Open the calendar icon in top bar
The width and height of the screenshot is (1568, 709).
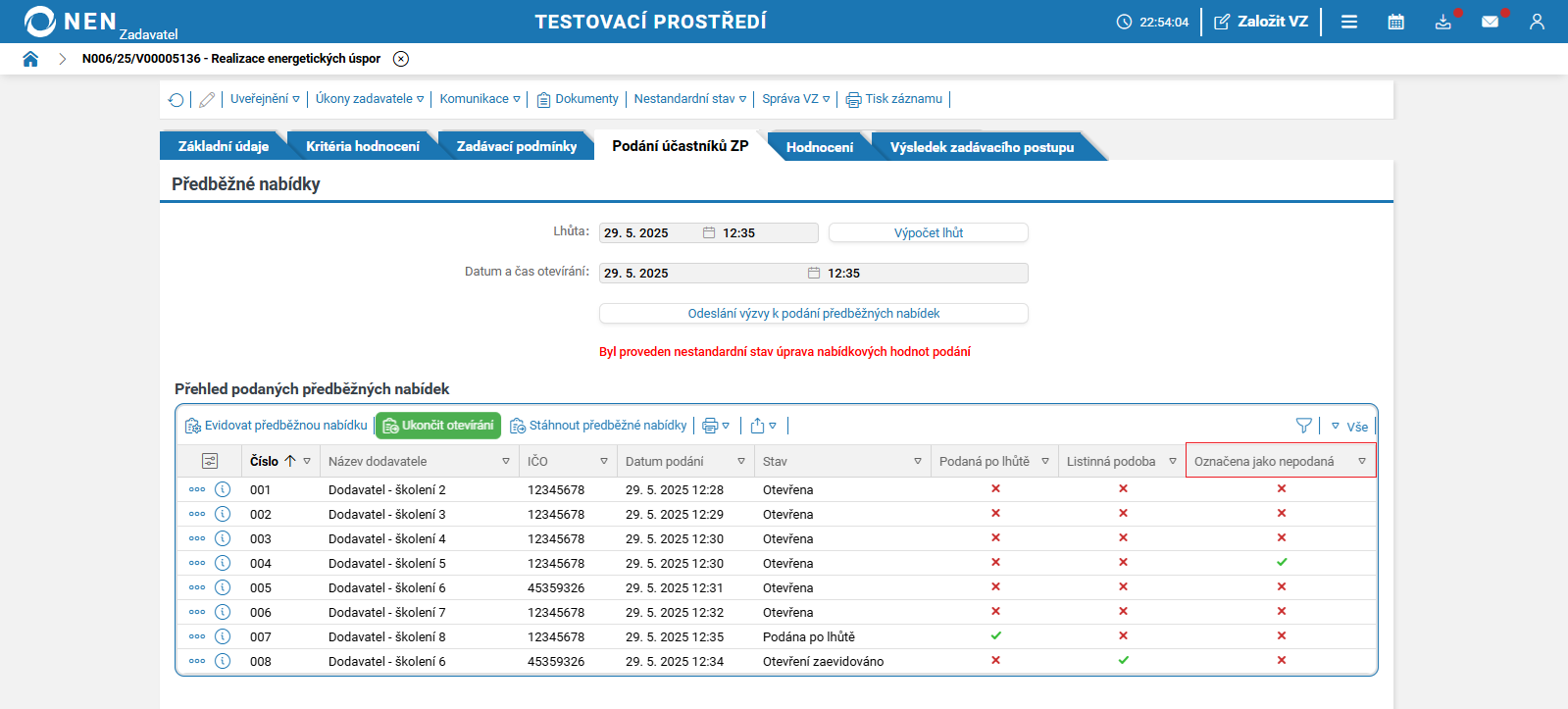click(x=1395, y=22)
